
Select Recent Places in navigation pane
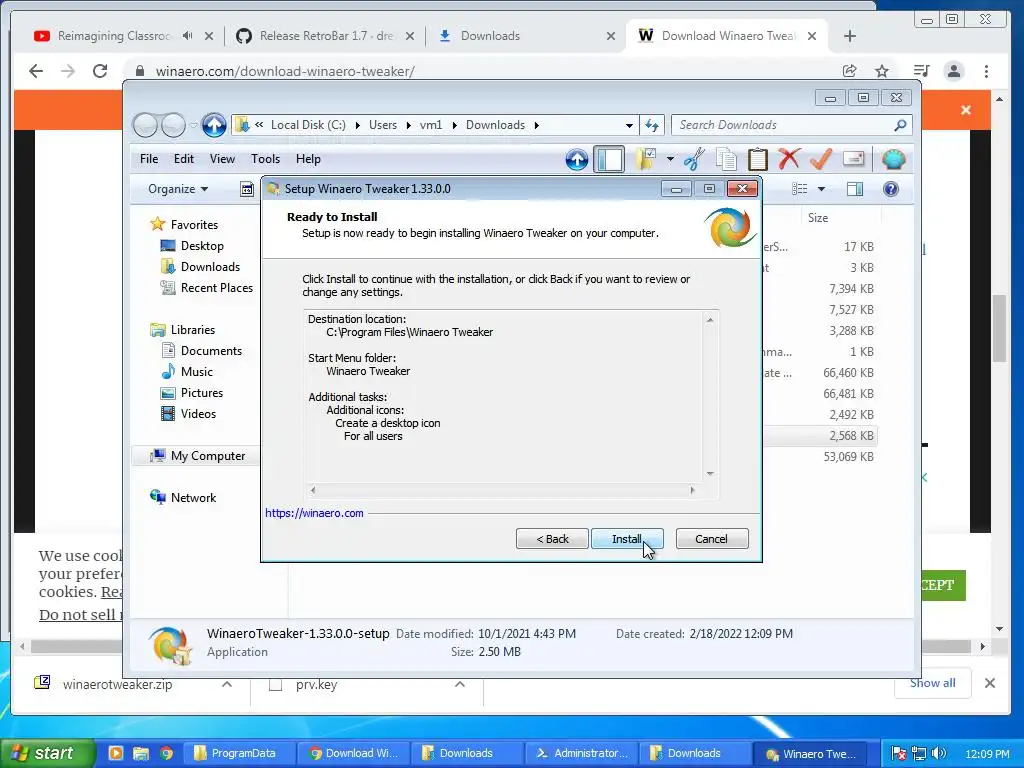(x=217, y=287)
